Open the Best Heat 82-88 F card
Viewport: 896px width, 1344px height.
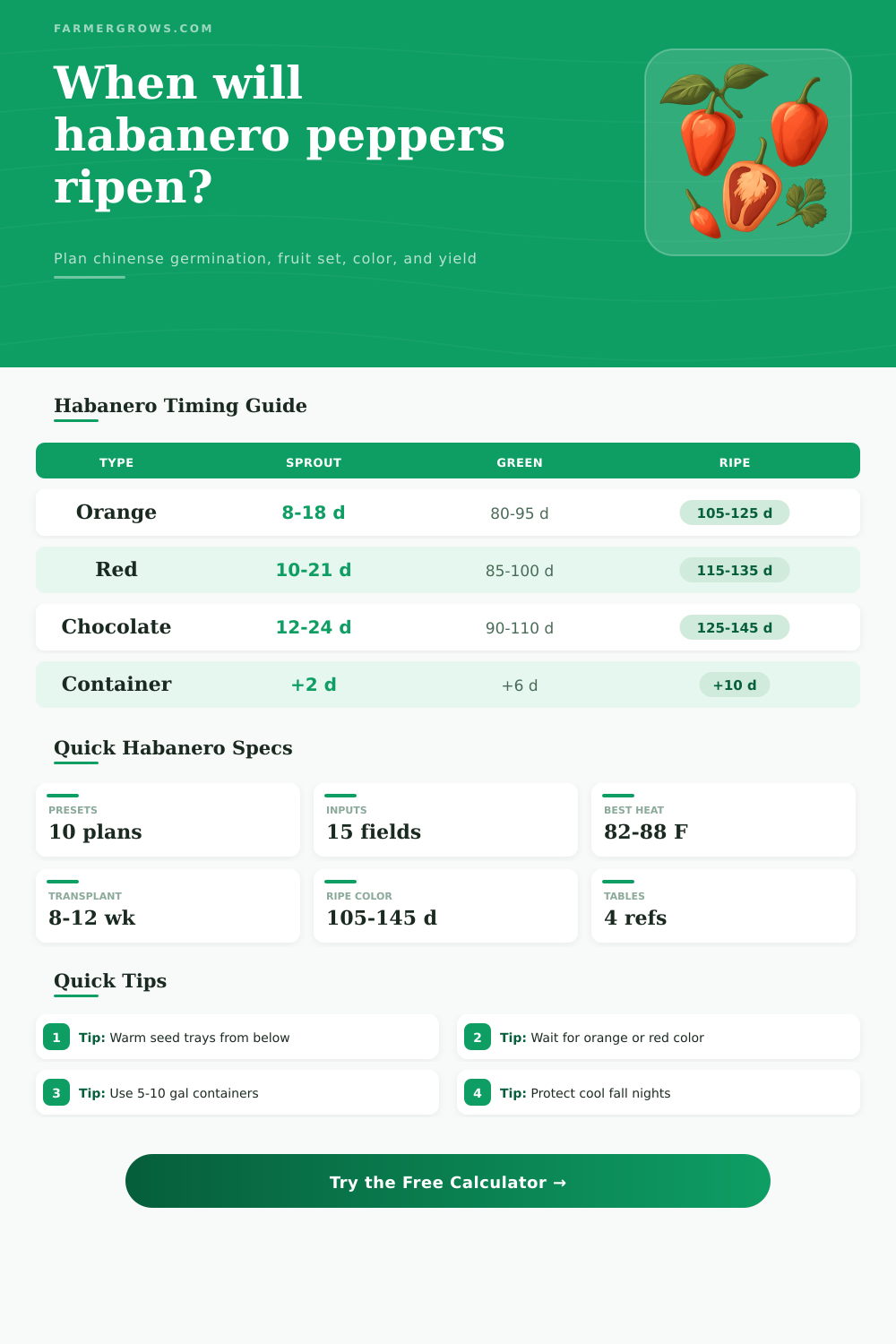[723, 820]
